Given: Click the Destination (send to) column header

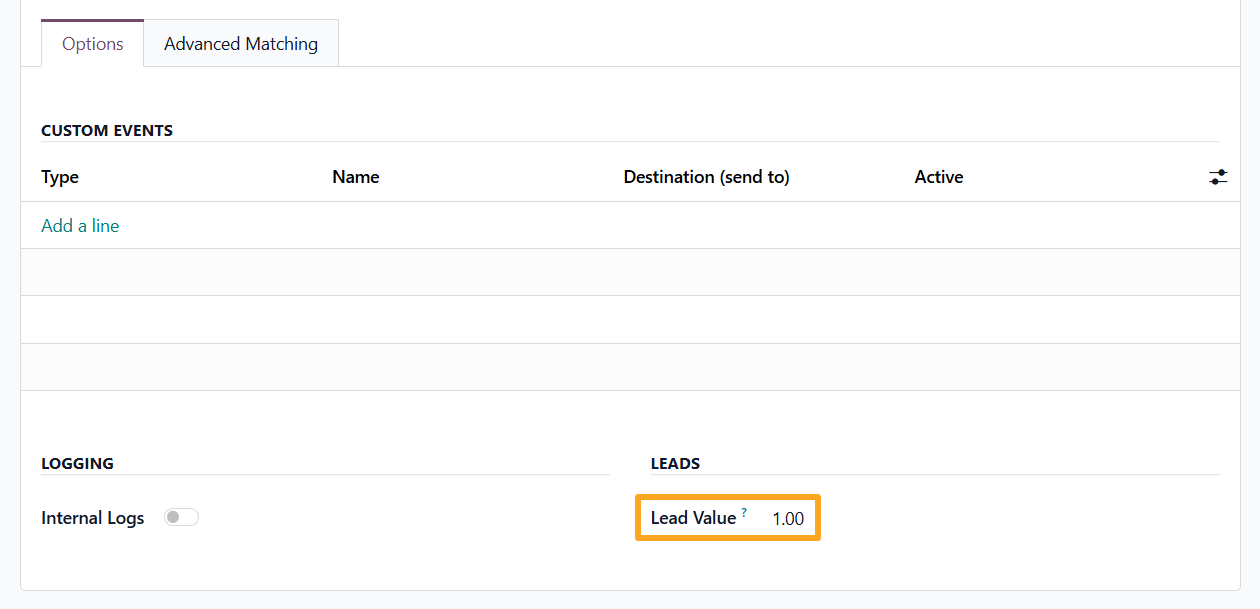Looking at the screenshot, I should [707, 177].
